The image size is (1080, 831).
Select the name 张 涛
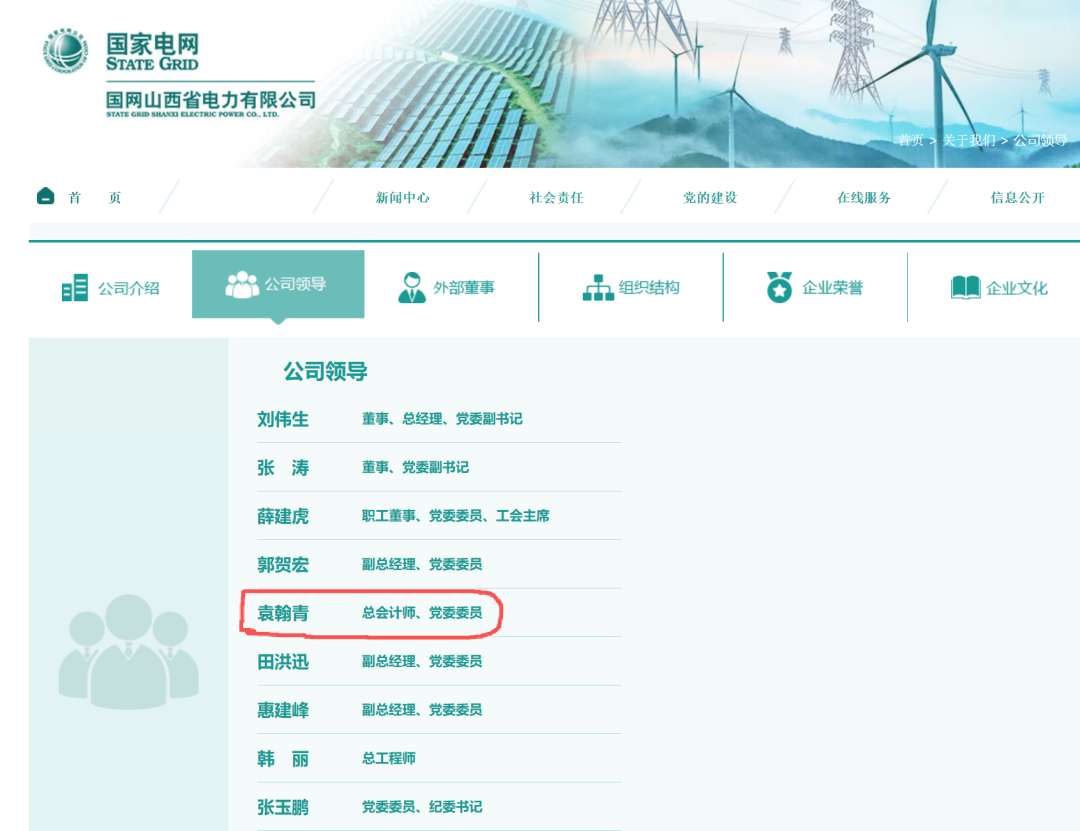(x=282, y=468)
